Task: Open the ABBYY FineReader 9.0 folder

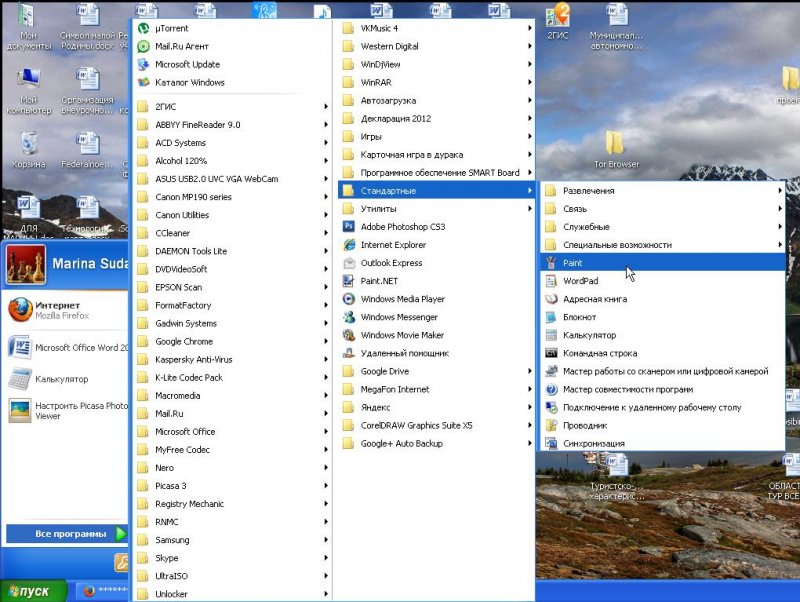Action: coord(232,124)
